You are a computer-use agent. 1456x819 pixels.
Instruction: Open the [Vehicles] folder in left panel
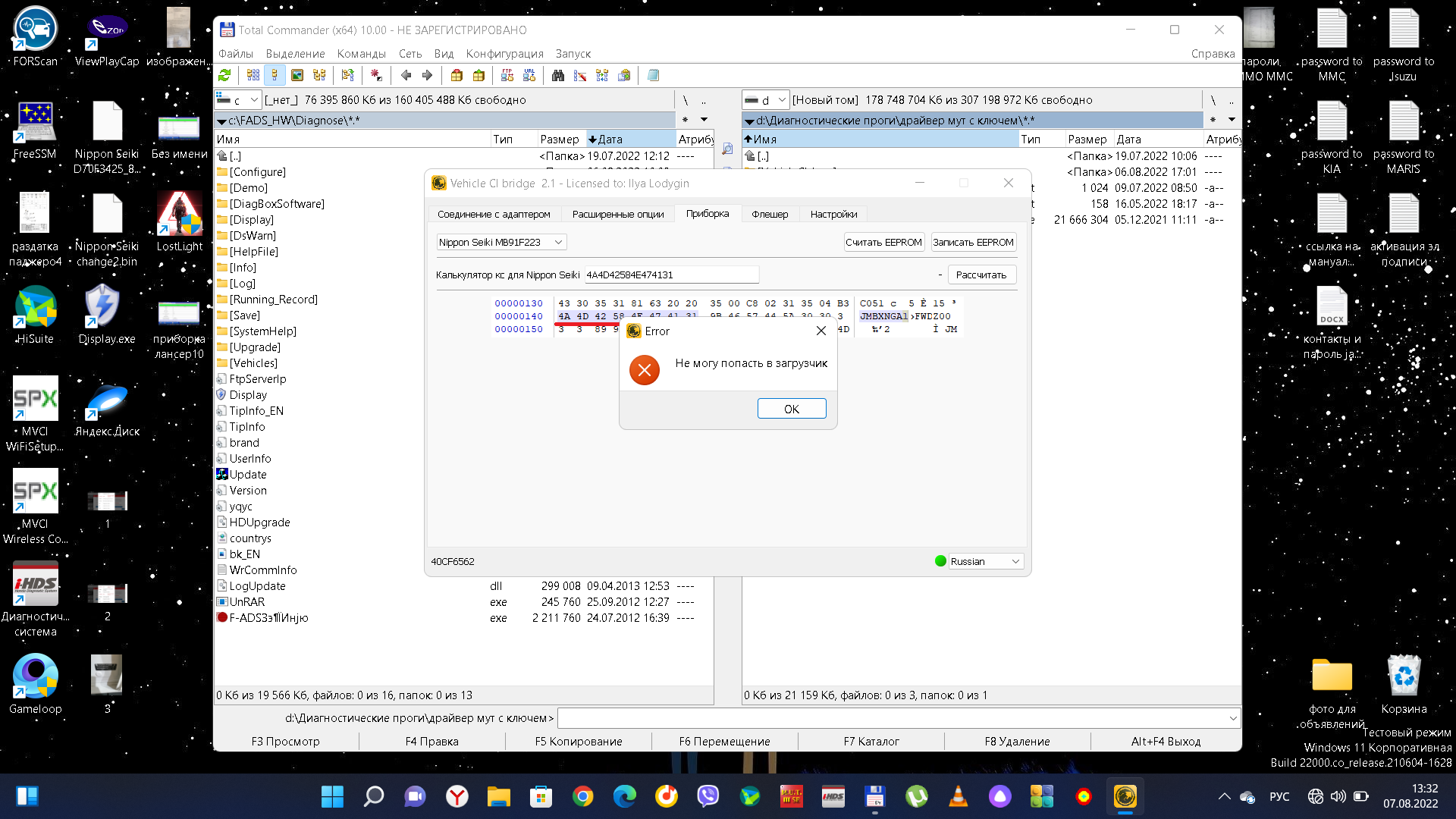click(253, 363)
